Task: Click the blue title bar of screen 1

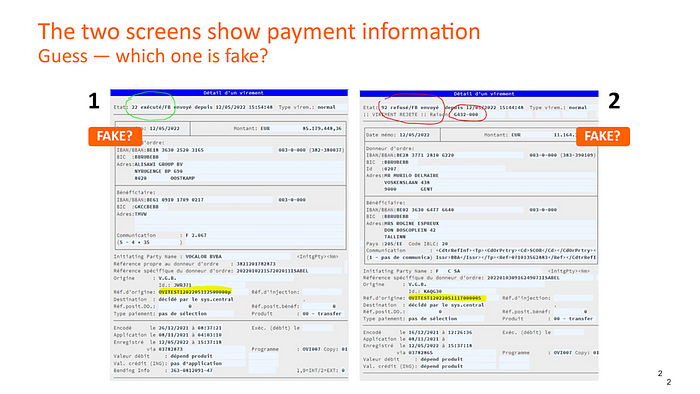Action: coord(229,93)
